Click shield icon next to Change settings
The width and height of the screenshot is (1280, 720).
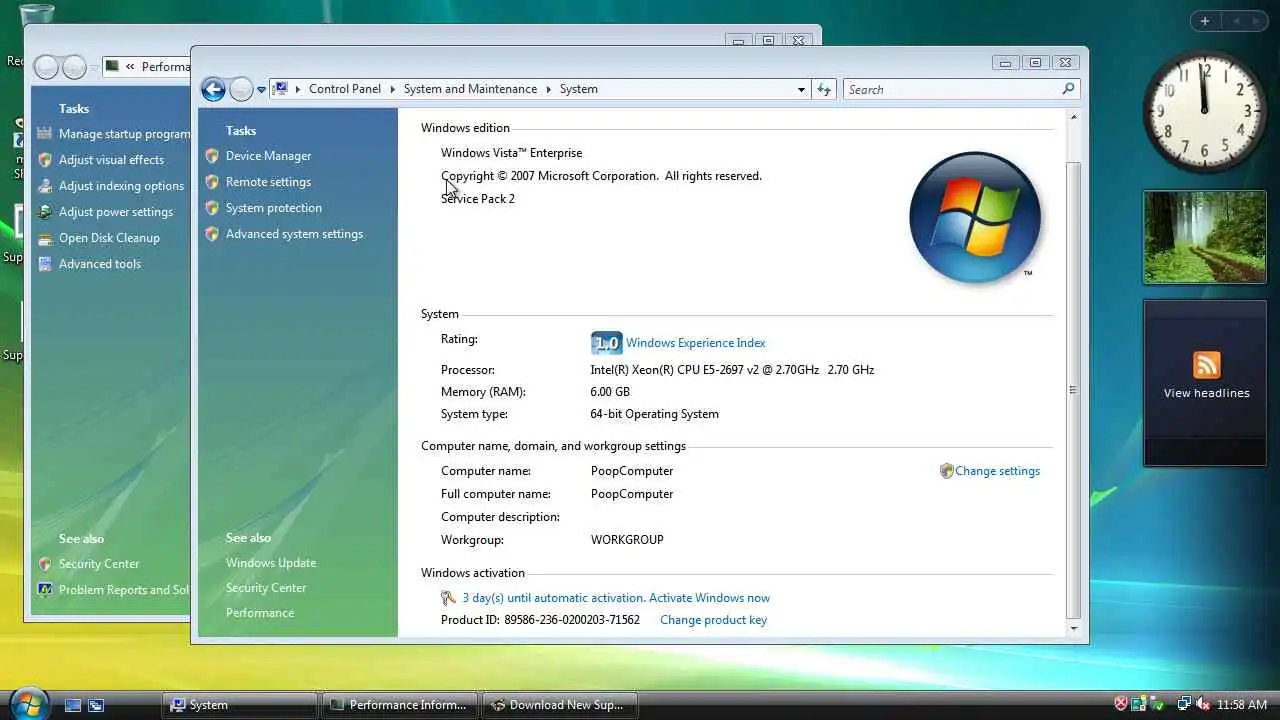pyautogui.click(x=946, y=471)
